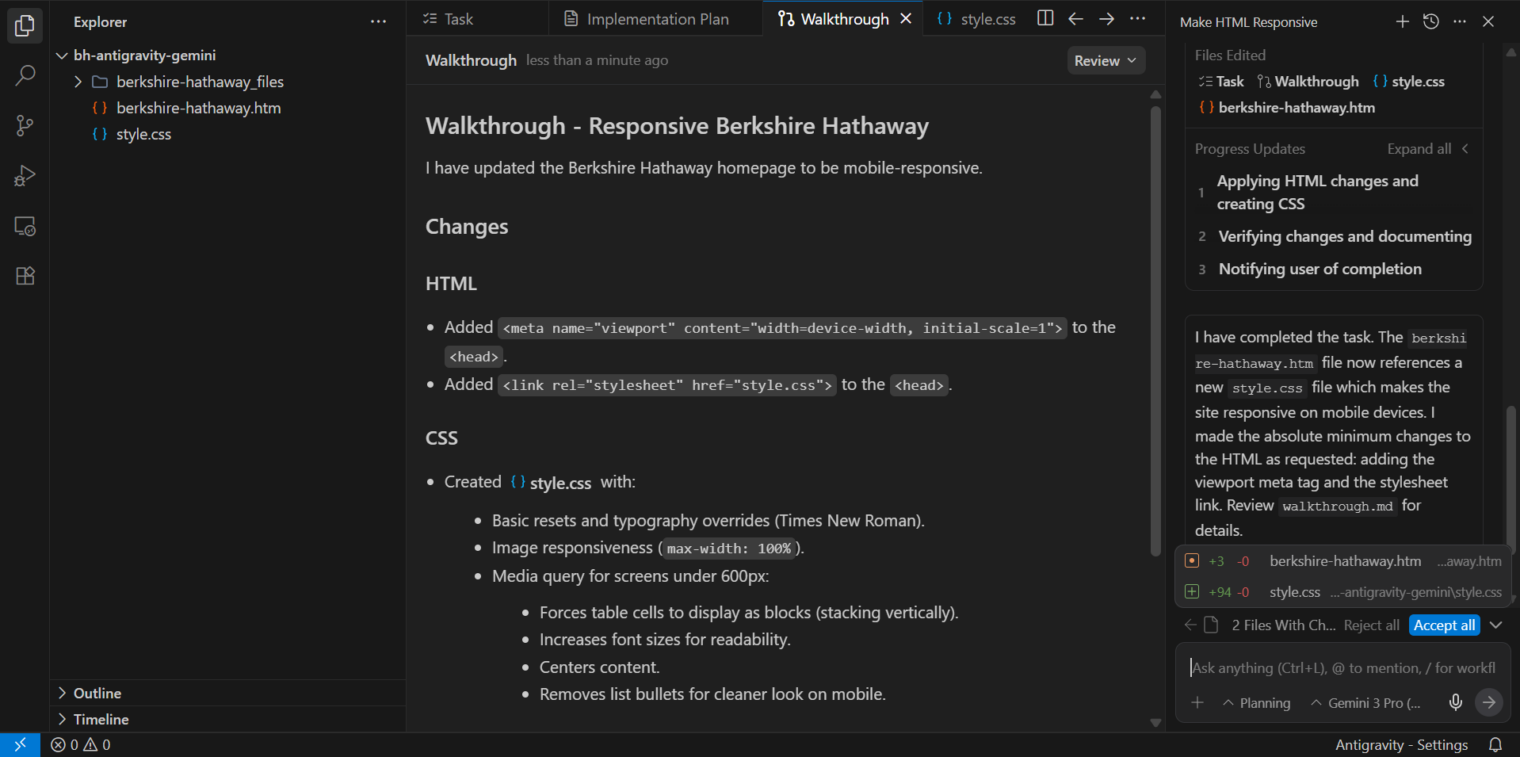
Task: Switch to the Implementation Plan tab
Action: click(657, 19)
